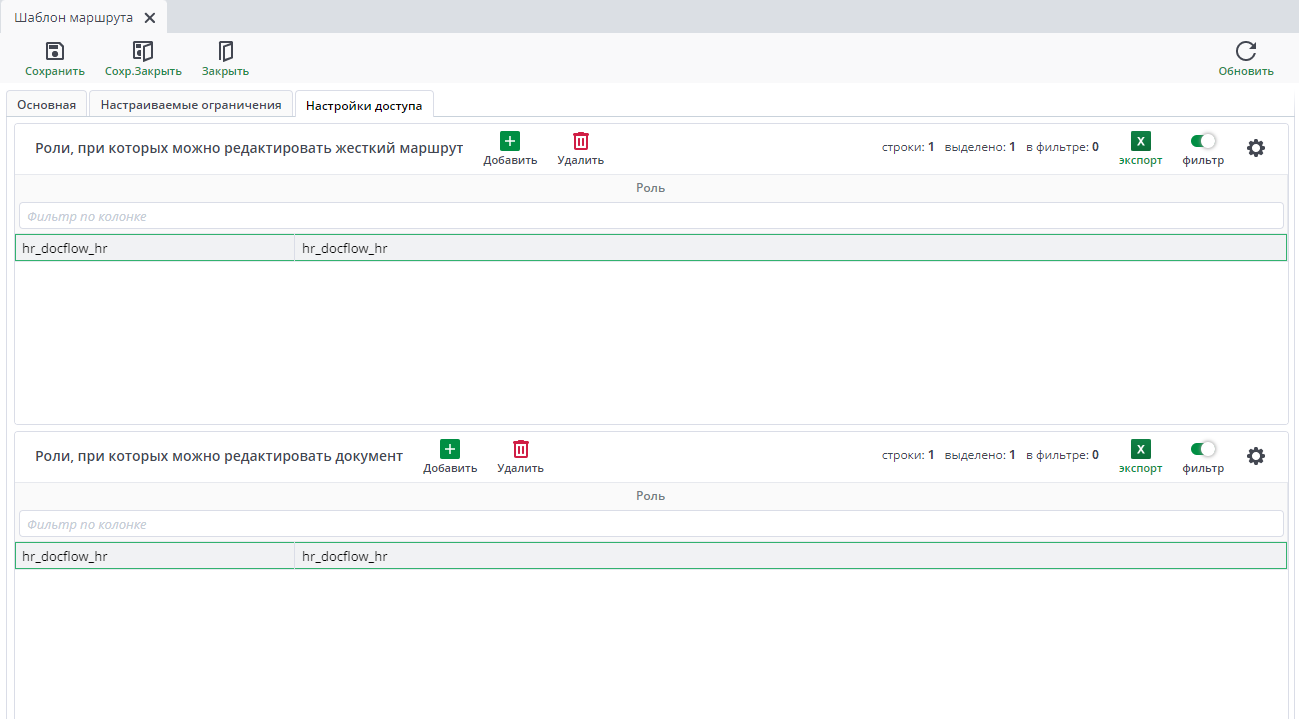
Task: Click column filter field in lower grid
Action: 650,524
